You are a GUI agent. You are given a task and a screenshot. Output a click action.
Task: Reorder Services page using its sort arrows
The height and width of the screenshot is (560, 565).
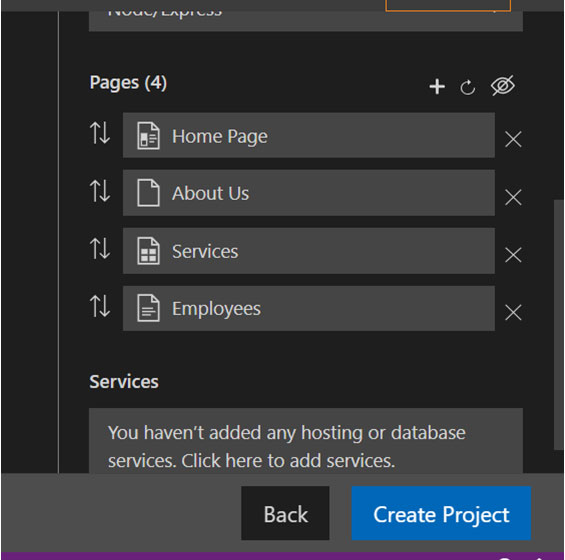[x=100, y=248]
